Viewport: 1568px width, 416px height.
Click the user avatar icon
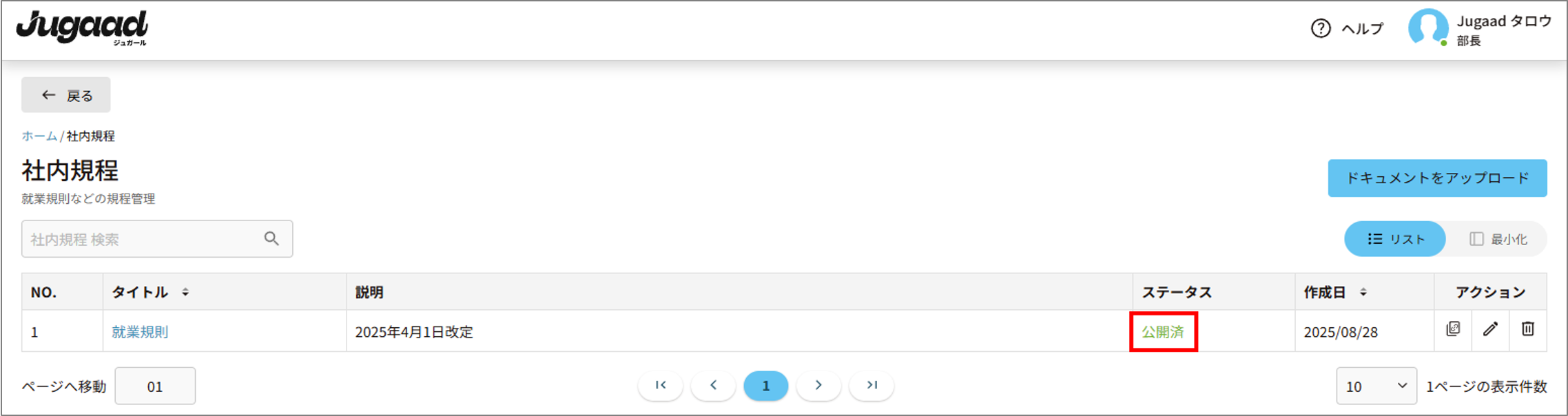(x=1428, y=28)
